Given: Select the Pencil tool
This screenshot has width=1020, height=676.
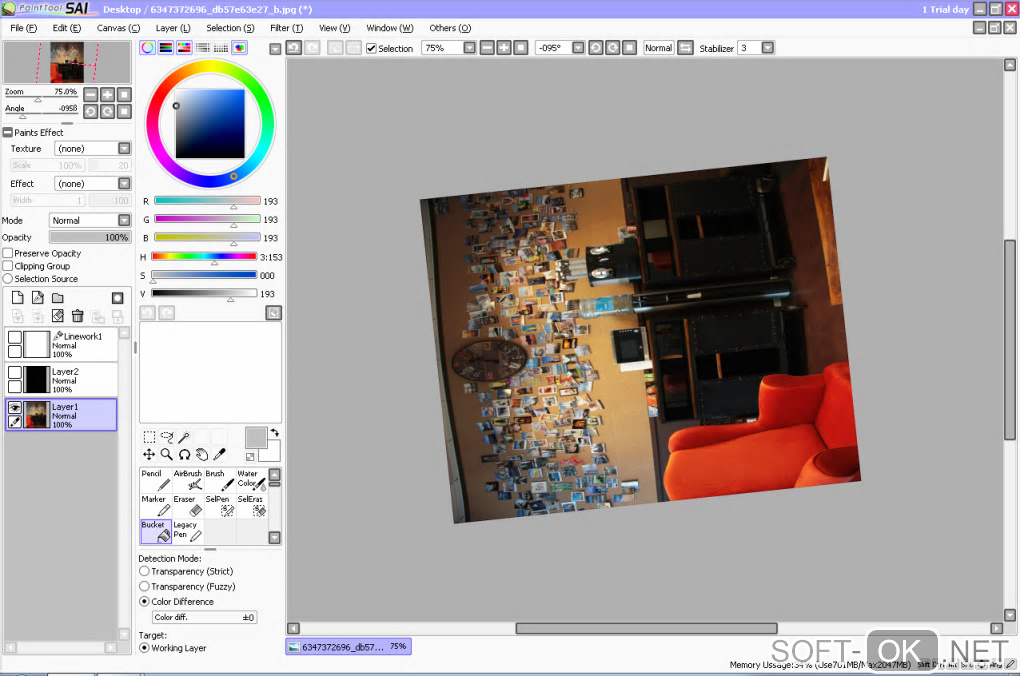Looking at the screenshot, I should (x=155, y=480).
